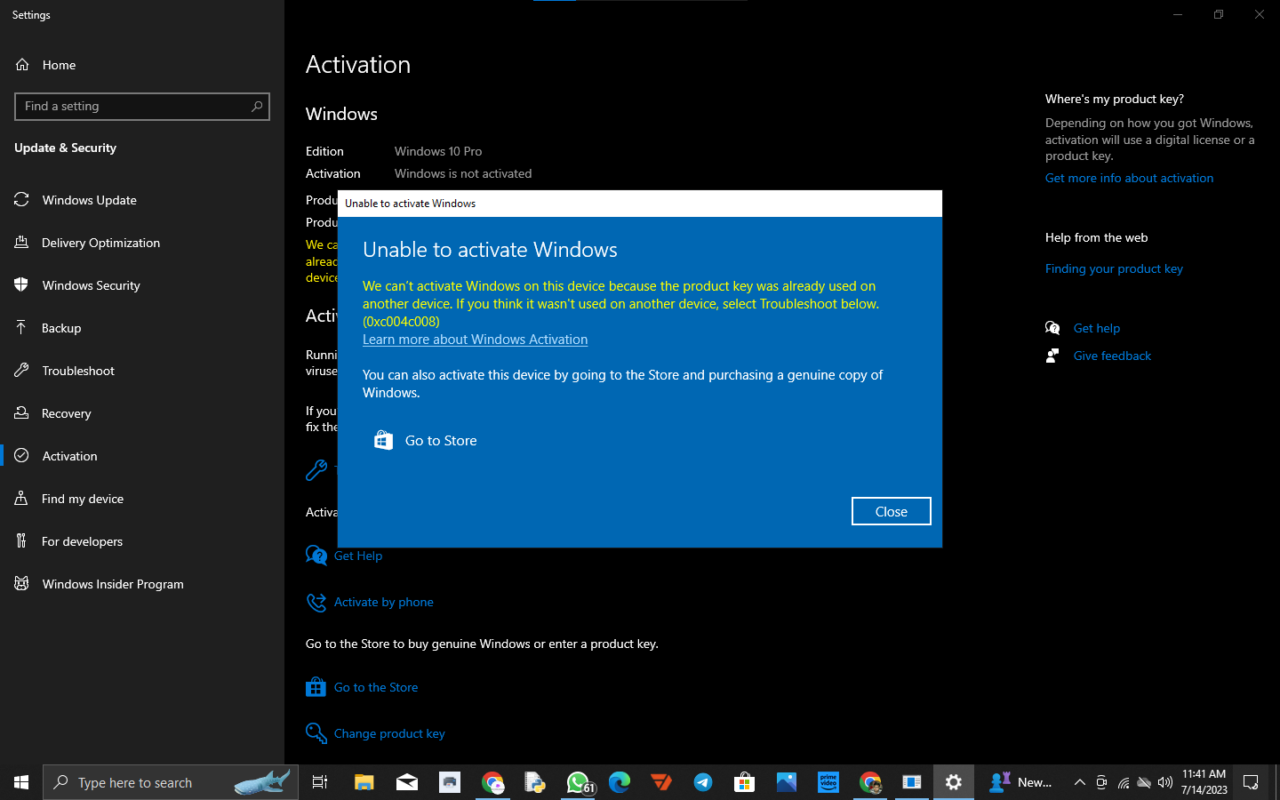Click Give feedback in the right panel
Viewport: 1280px width, 800px height.
[1112, 356]
